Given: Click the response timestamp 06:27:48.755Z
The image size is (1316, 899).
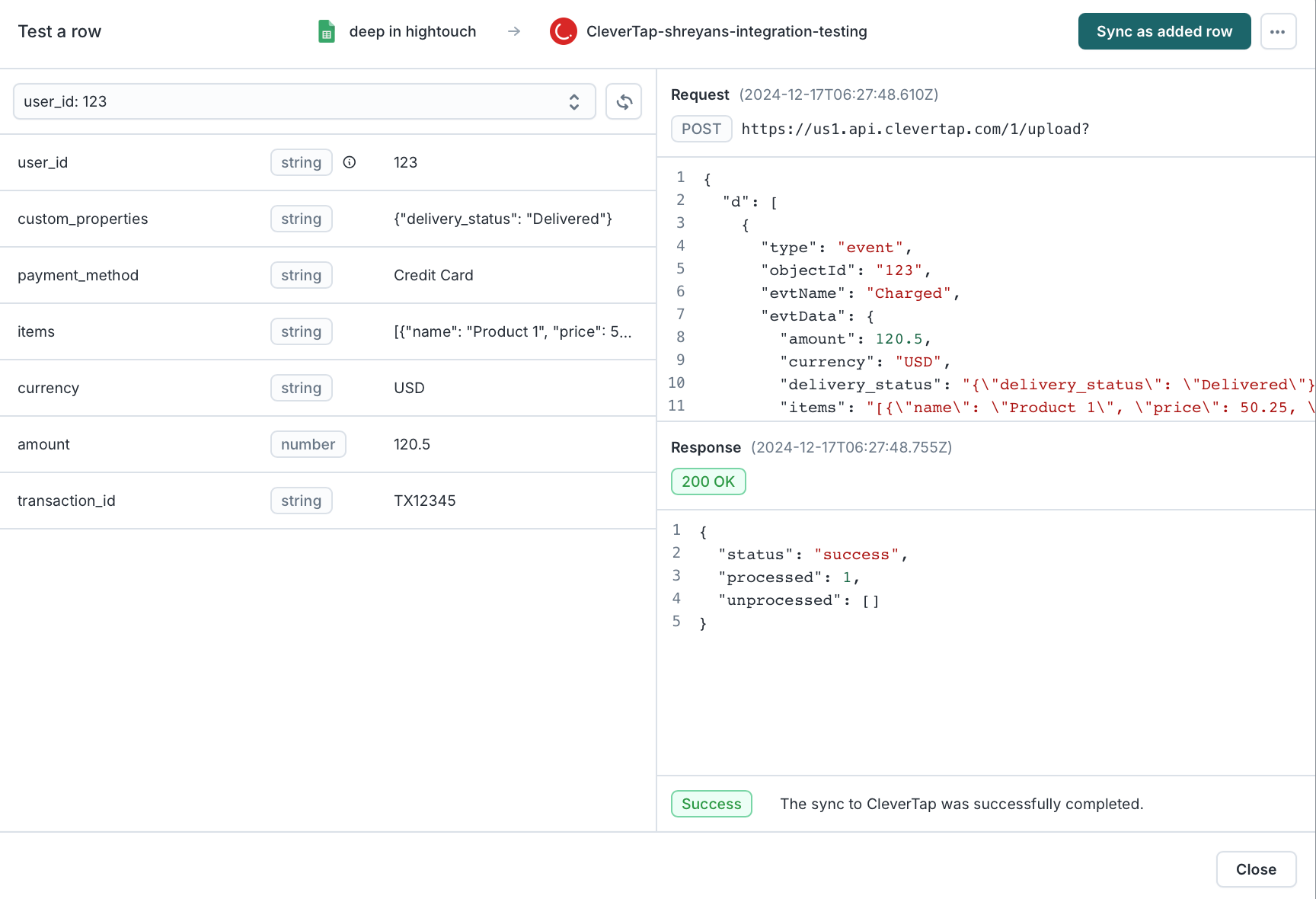Looking at the screenshot, I should tap(851, 447).
